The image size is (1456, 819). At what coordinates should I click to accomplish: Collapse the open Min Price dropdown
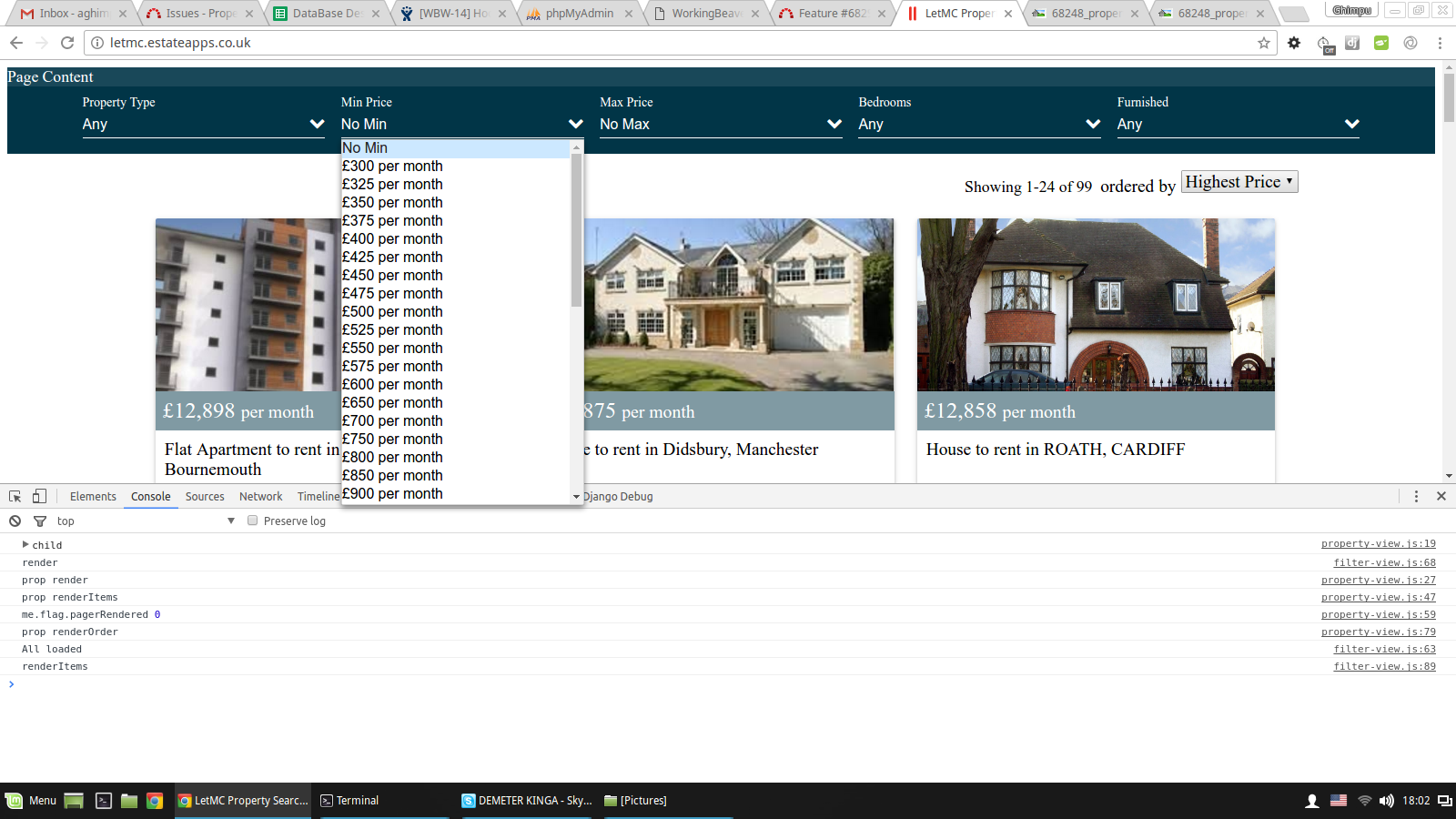[x=462, y=124]
